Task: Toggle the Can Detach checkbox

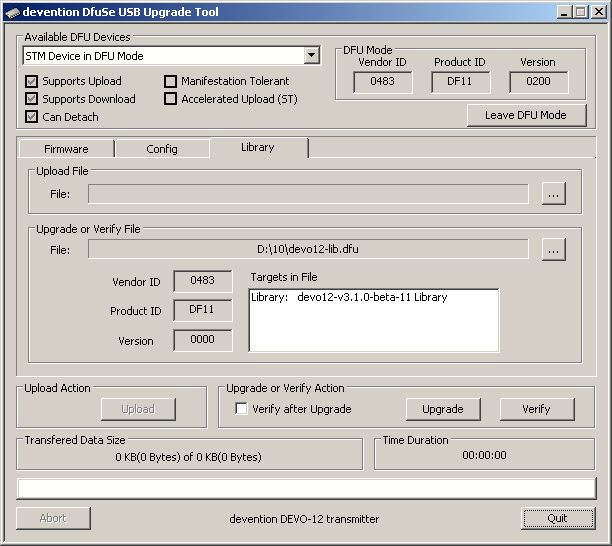Action: click(x=31, y=117)
